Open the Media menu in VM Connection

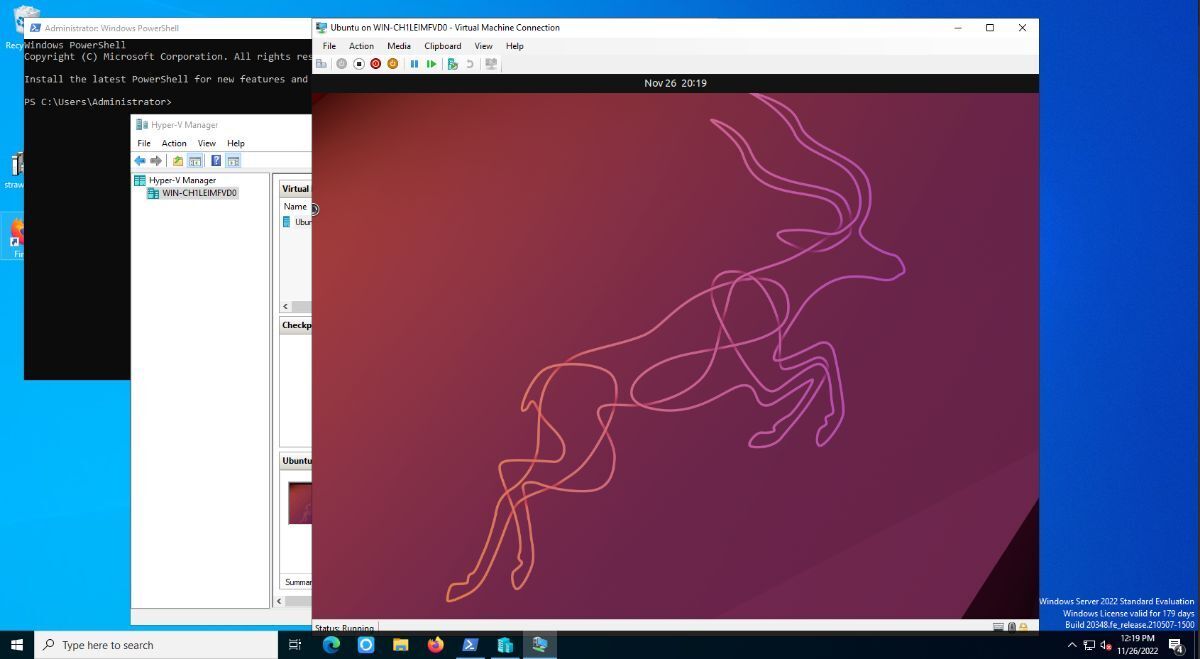pos(398,46)
